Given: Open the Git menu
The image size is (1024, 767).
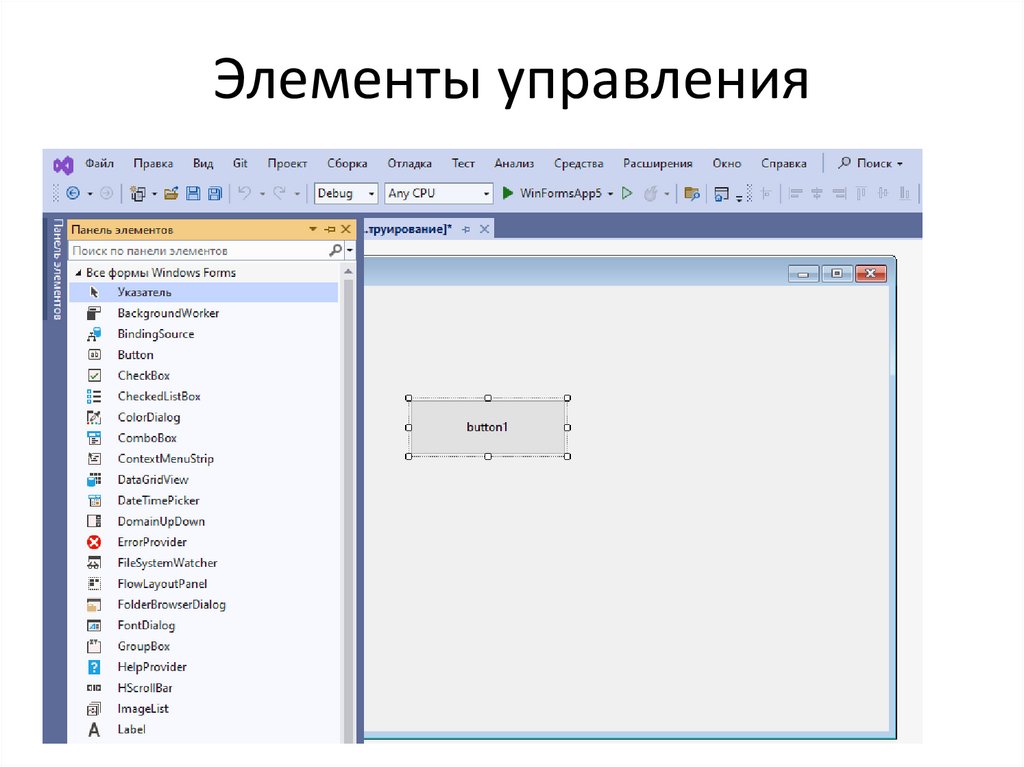Looking at the screenshot, I should point(240,163).
